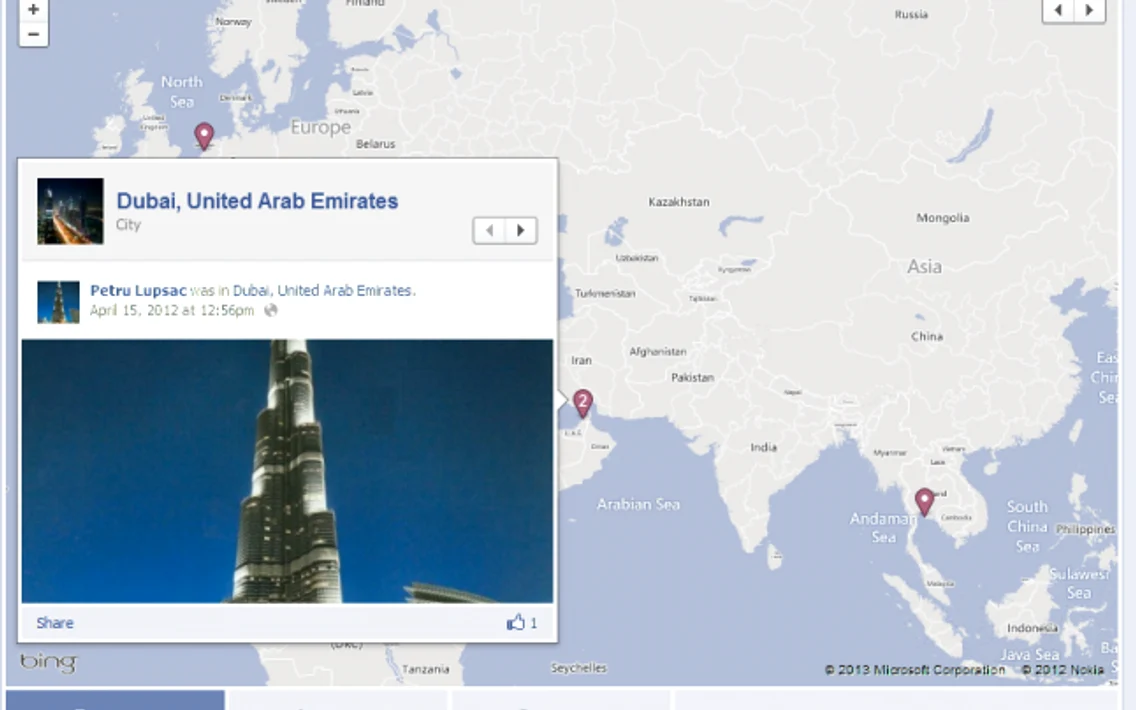Image resolution: width=1136 pixels, height=710 pixels.
Task: Click the numbered pin over the UAE
Action: tap(582, 402)
